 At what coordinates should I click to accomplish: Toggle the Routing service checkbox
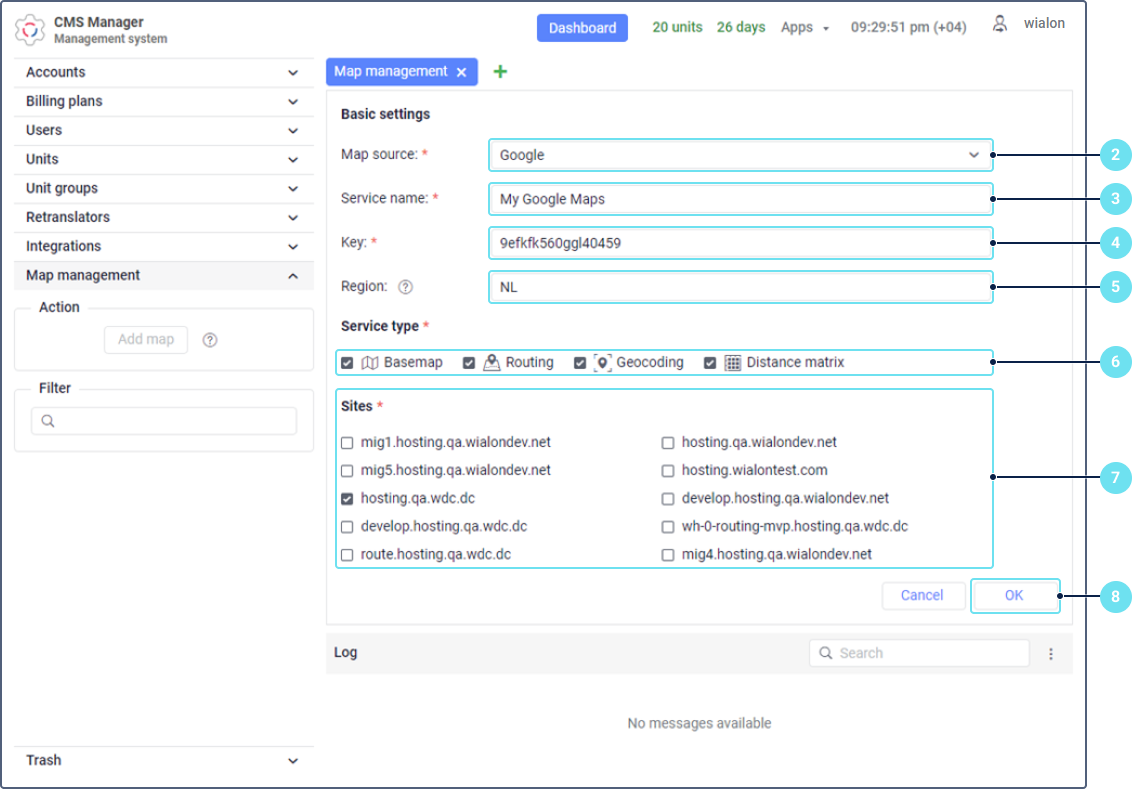(469, 363)
